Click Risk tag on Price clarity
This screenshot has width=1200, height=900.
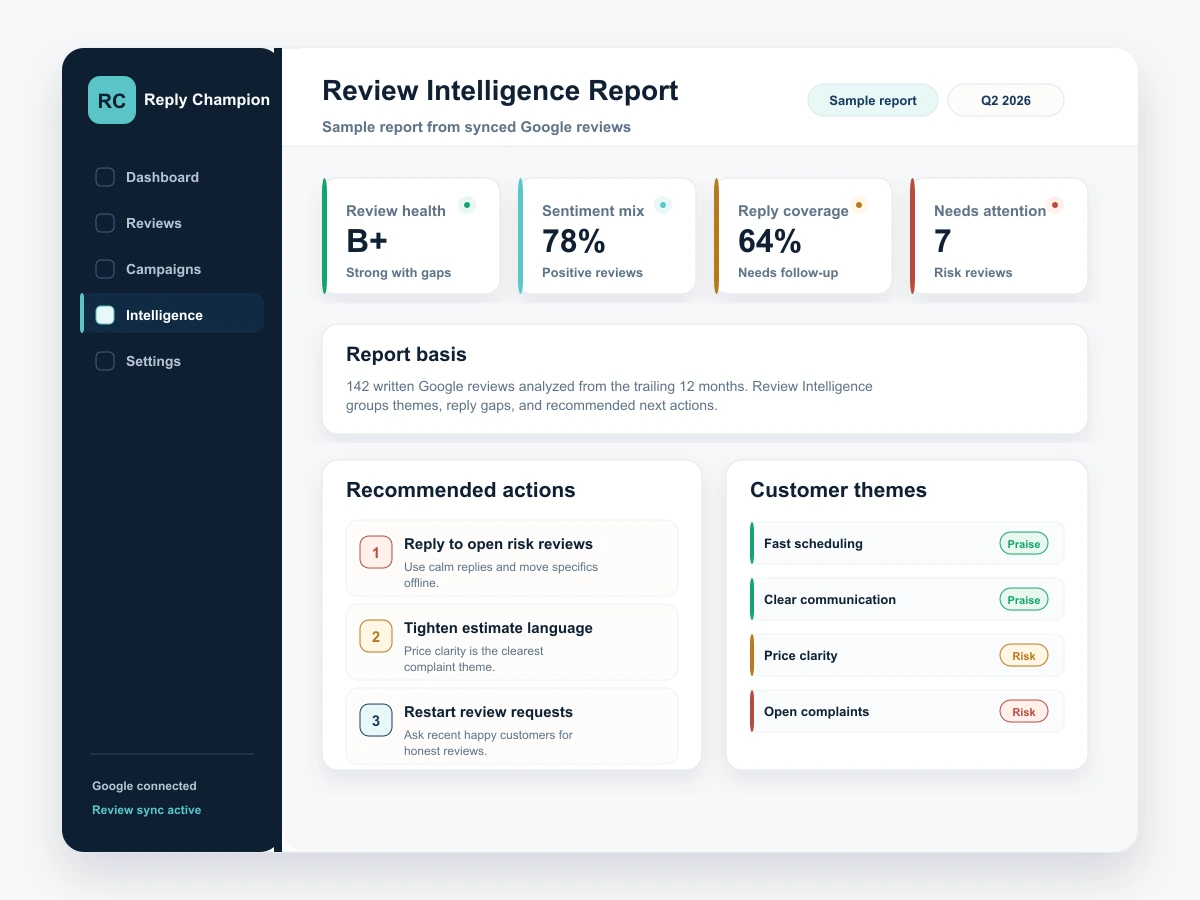pyautogui.click(x=1024, y=656)
